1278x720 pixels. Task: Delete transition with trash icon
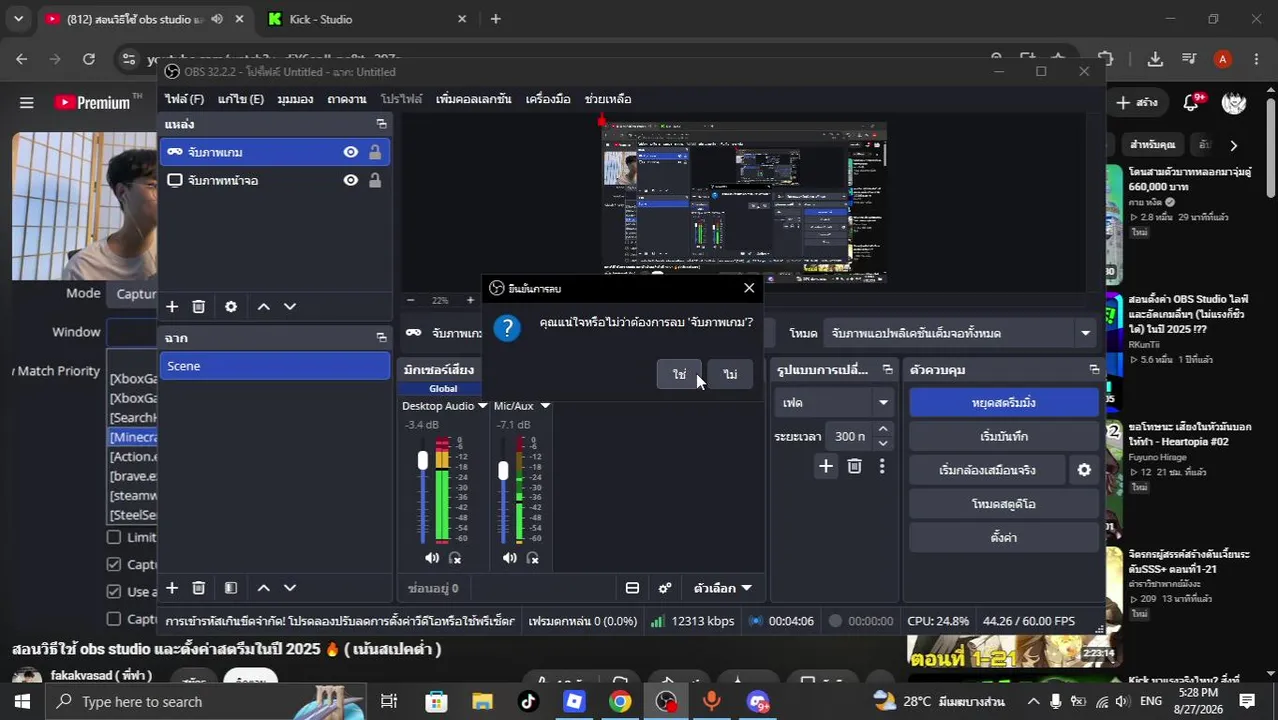coord(854,466)
